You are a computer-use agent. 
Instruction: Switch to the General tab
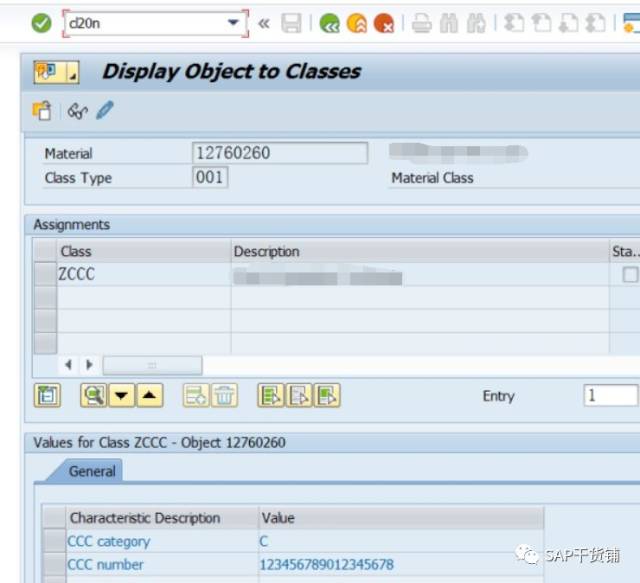92,471
